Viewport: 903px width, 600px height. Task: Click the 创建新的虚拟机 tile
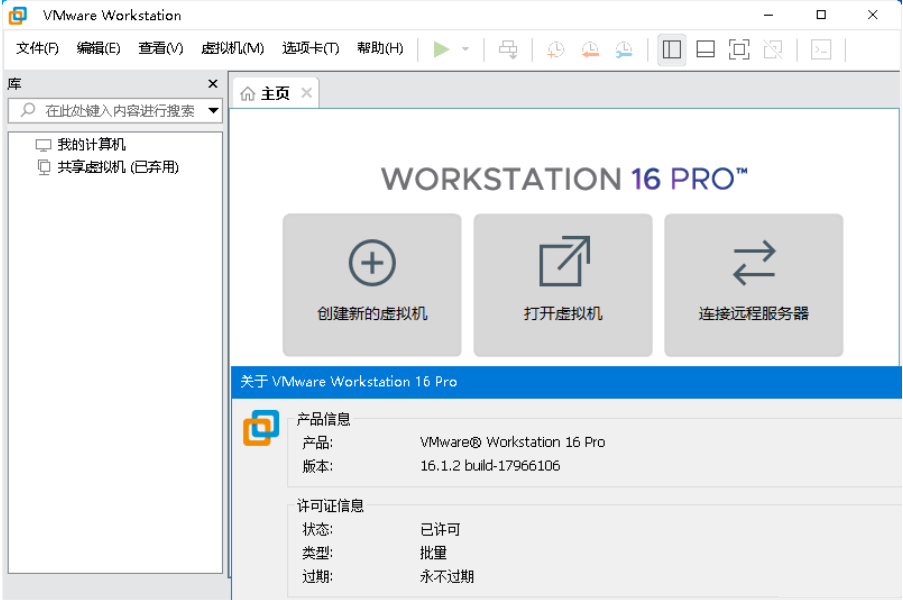pyautogui.click(x=371, y=284)
